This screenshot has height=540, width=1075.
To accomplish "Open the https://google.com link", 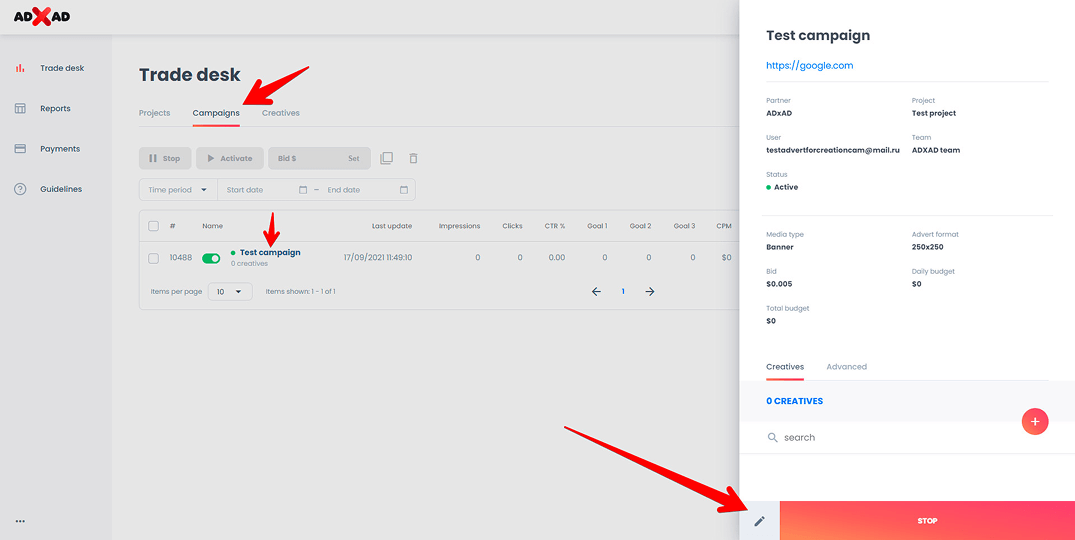I will click(809, 66).
